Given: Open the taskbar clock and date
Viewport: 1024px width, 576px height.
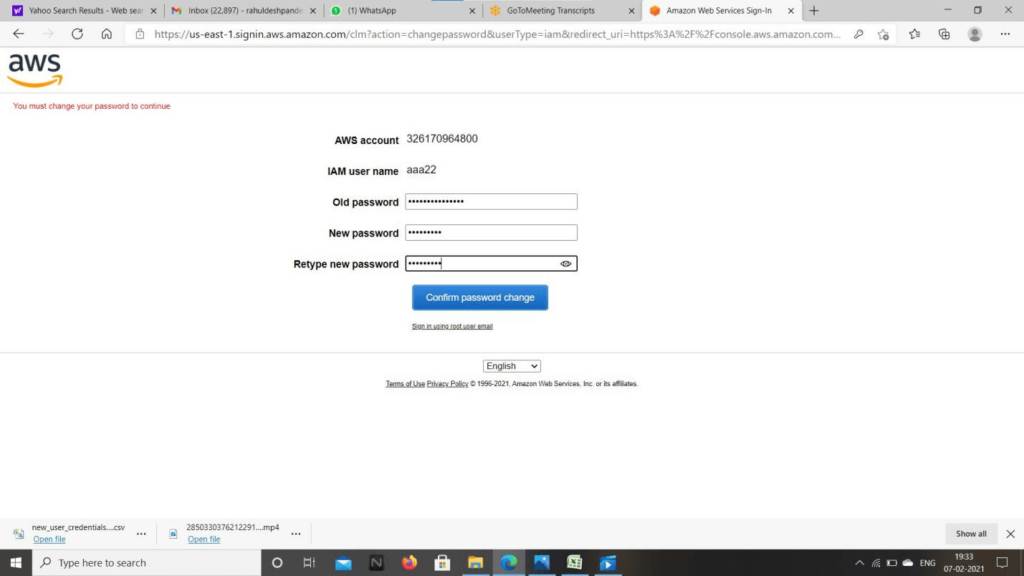Looking at the screenshot, I should point(964,562).
